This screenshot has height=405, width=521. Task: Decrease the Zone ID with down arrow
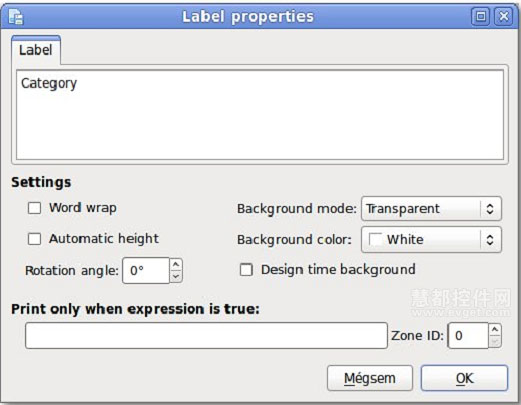point(495,342)
